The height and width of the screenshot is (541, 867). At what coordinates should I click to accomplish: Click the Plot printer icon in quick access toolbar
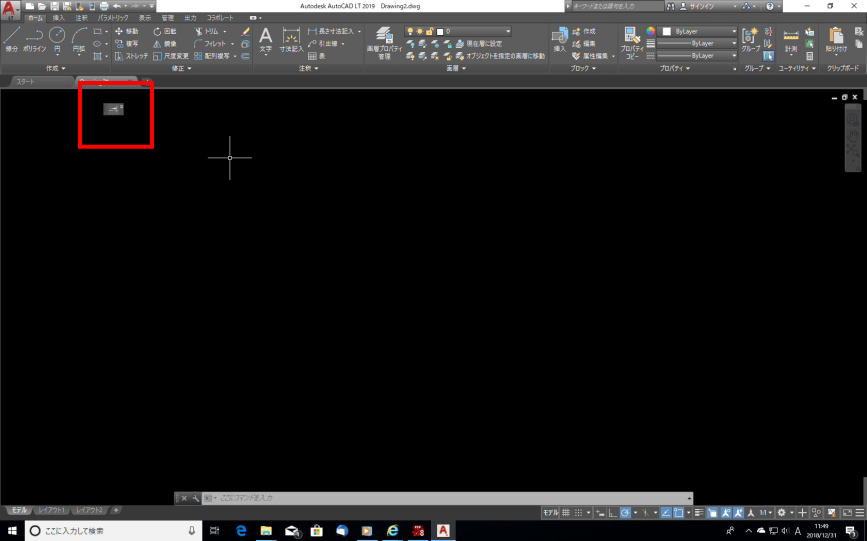pyautogui.click(x=104, y=6)
